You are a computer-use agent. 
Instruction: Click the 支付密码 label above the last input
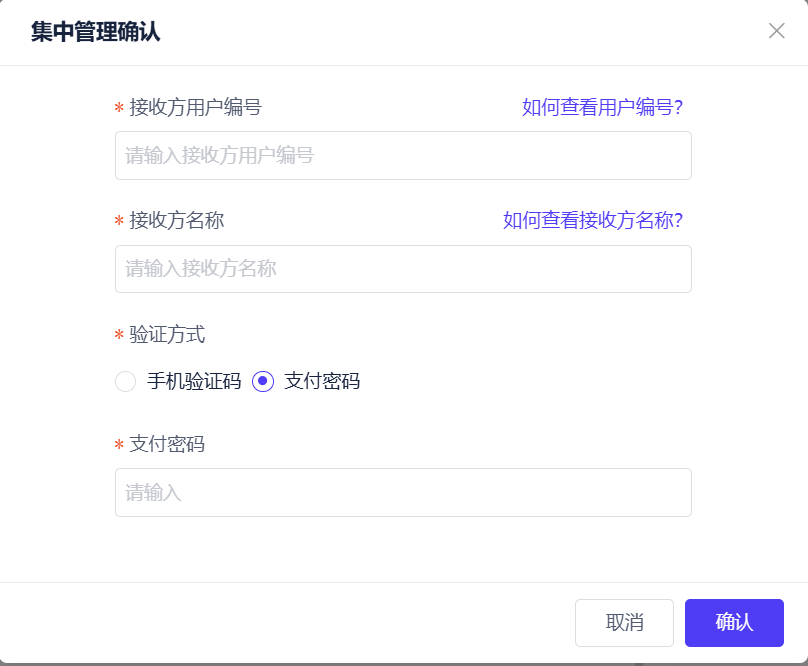click(167, 444)
